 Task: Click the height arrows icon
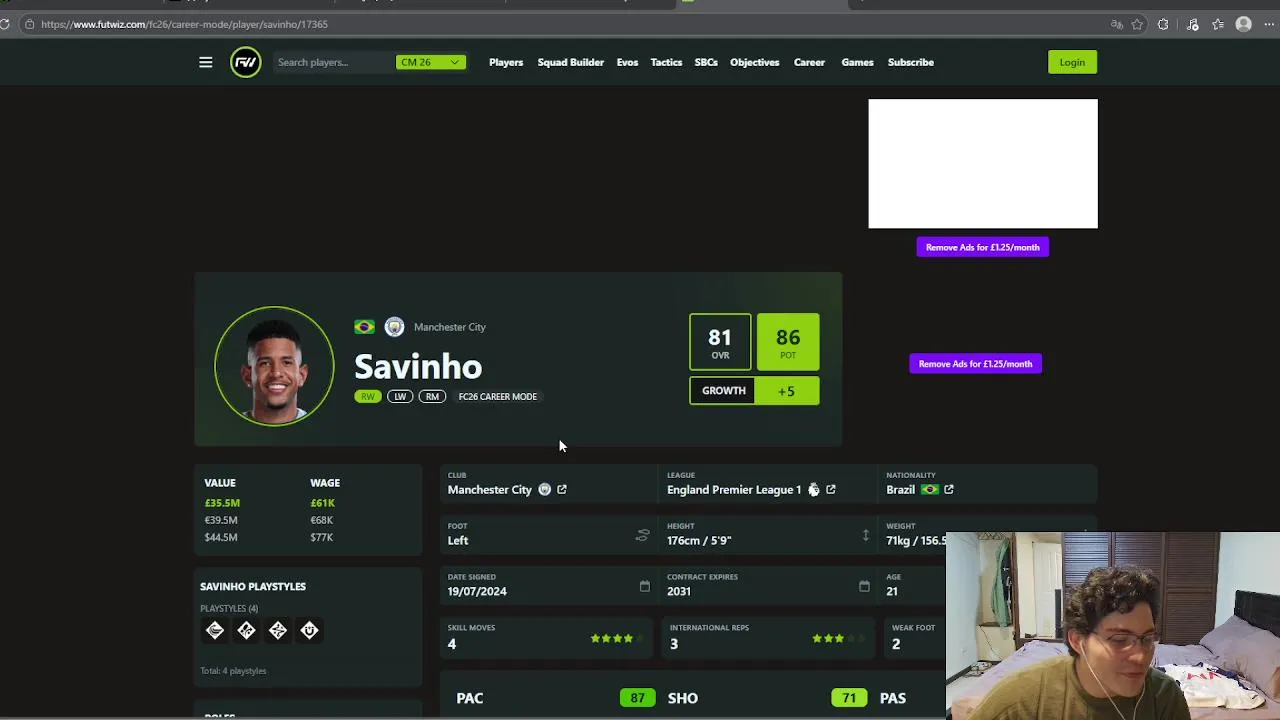pyautogui.click(x=866, y=535)
